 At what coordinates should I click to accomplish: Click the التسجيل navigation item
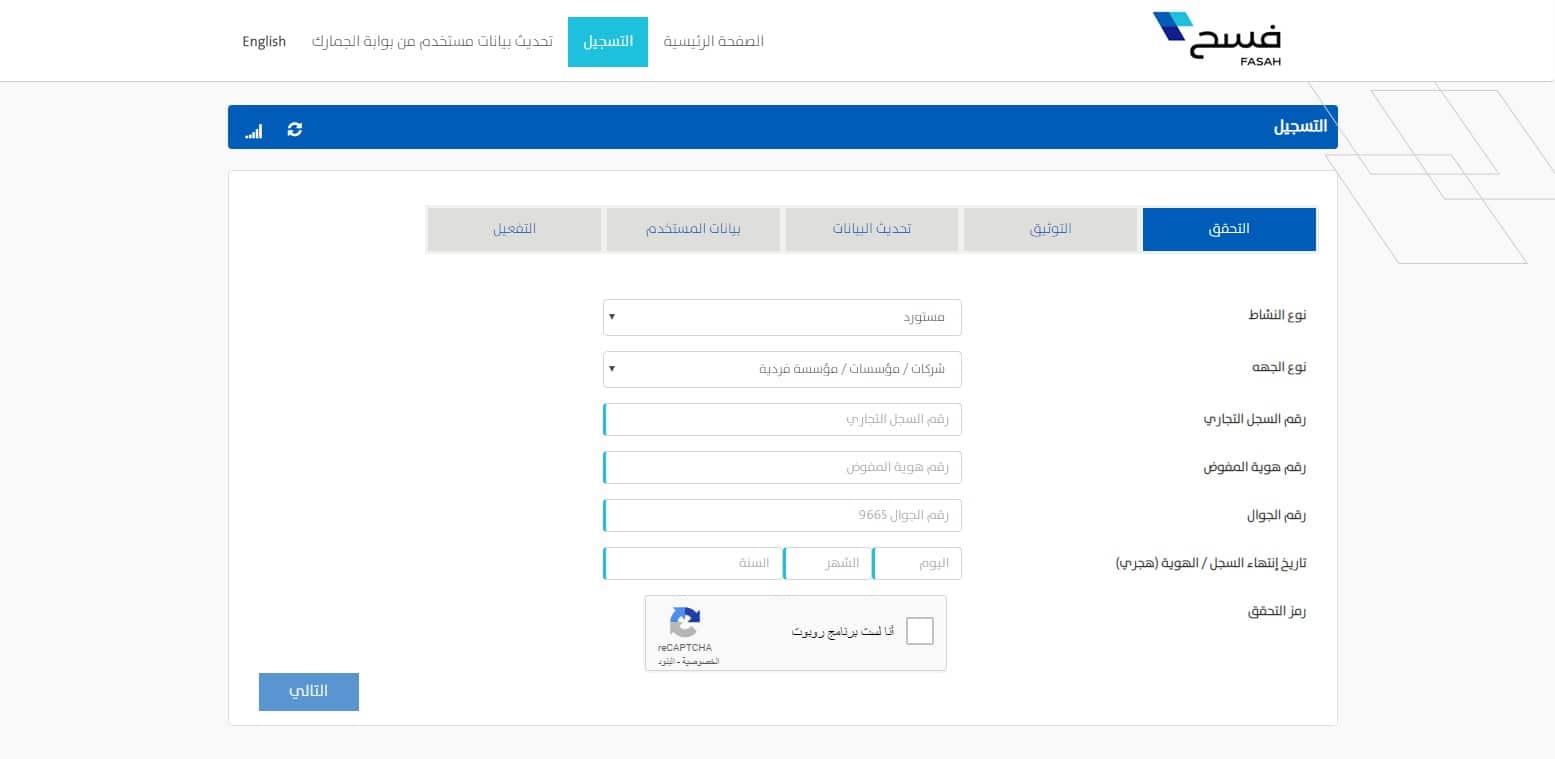608,42
